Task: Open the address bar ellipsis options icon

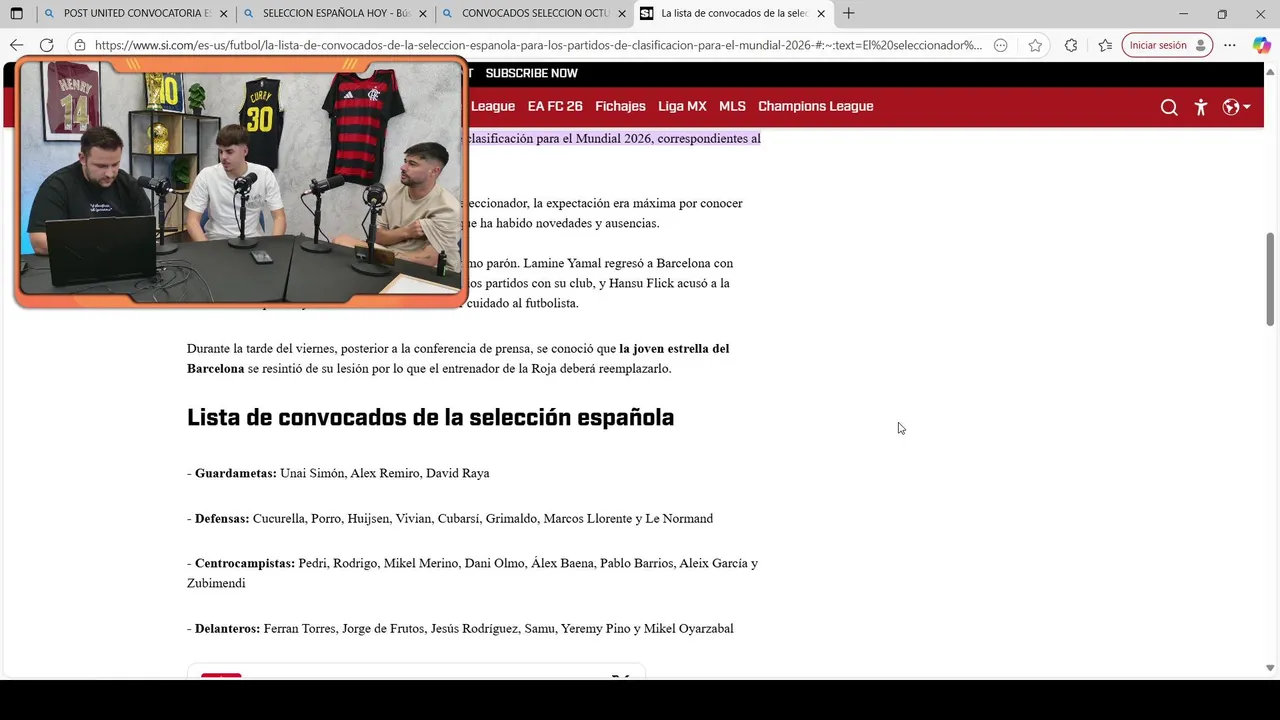Action: point(1001,45)
